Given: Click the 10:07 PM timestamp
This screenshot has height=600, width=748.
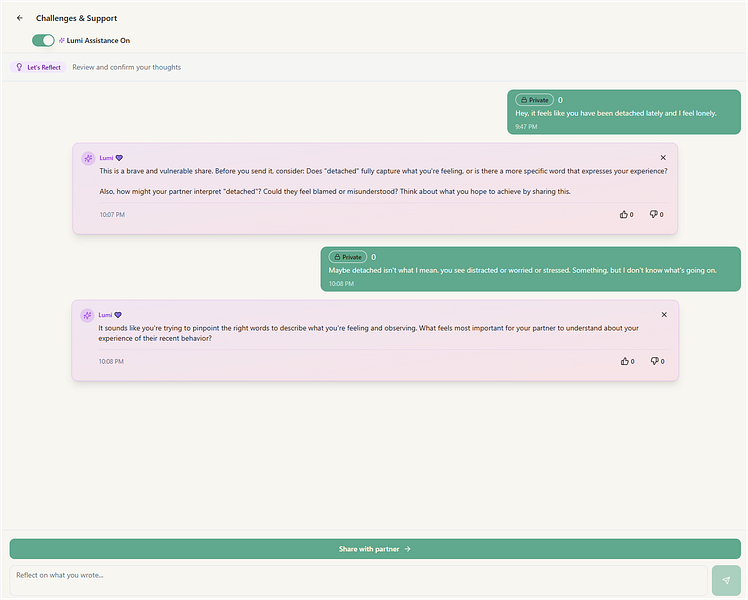Looking at the screenshot, I should click(x=112, y=215).
